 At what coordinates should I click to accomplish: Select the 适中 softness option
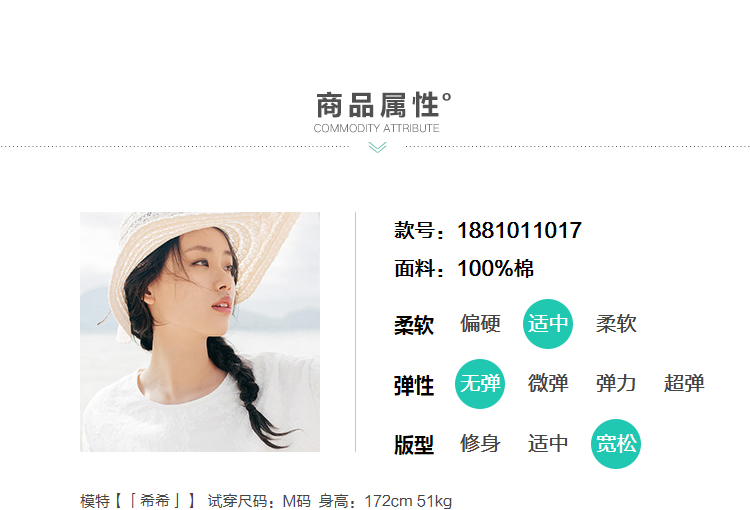coord(548,324)
